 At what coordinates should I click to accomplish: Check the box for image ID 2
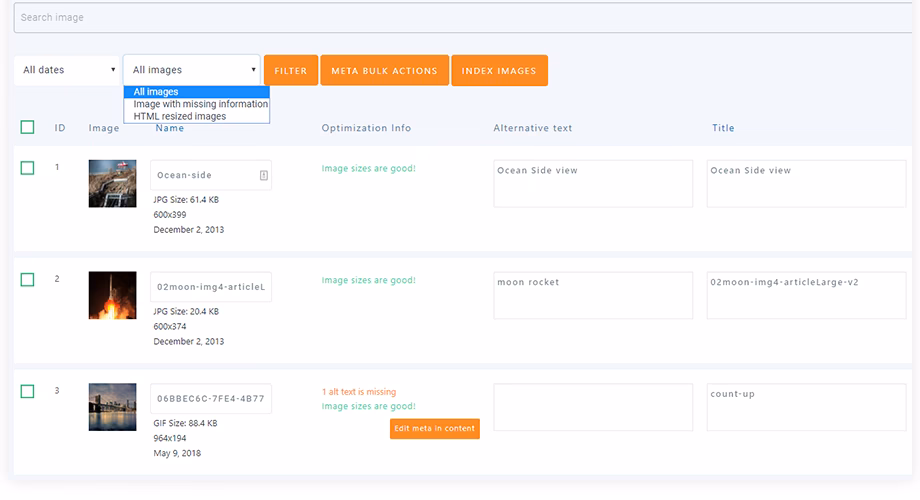[x=27, y=280]
